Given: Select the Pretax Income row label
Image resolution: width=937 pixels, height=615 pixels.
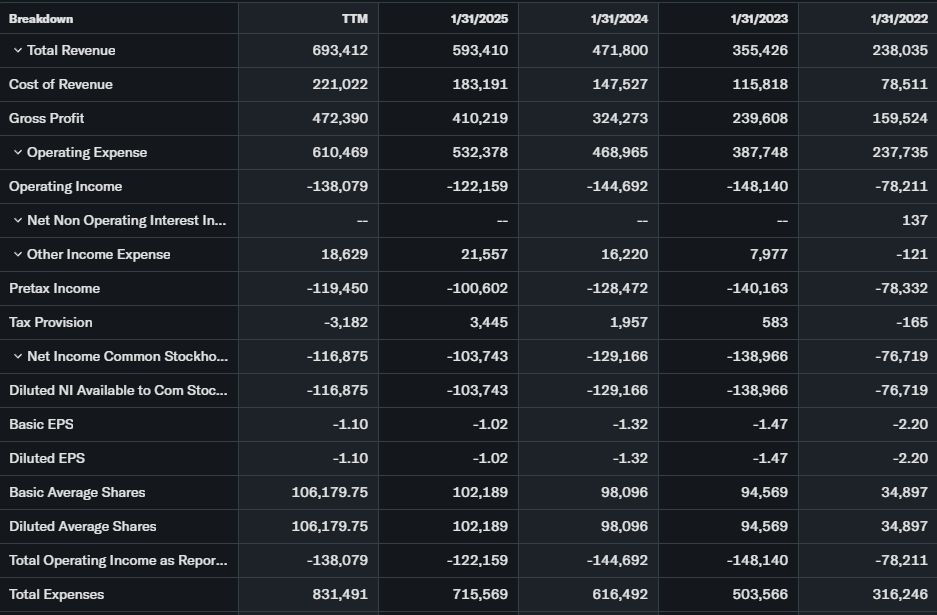Looking at the screenshot, I should click(x=55, y=289).
